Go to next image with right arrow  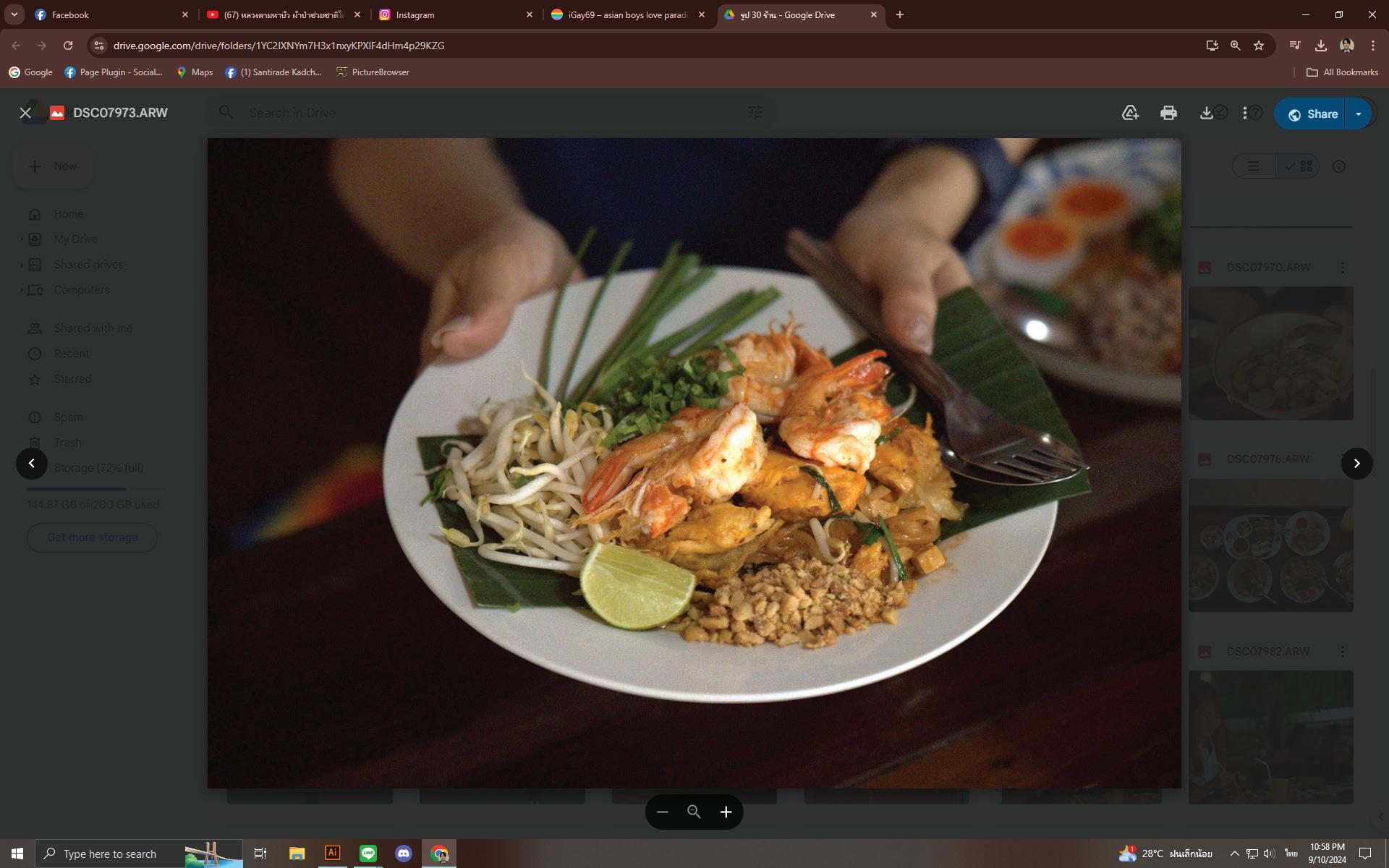(1356, 464)
